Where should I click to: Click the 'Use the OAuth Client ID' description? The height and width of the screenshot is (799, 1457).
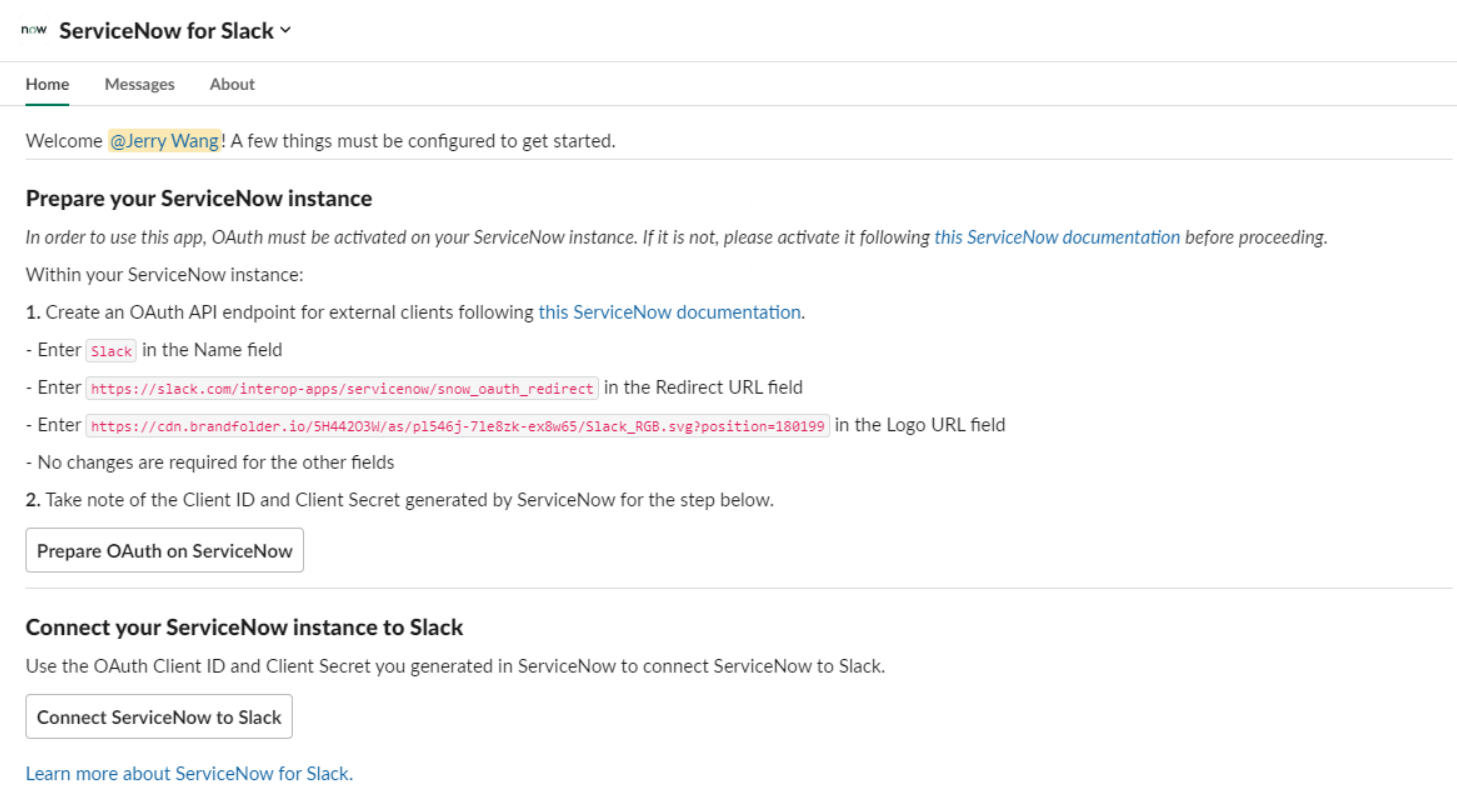455,666
